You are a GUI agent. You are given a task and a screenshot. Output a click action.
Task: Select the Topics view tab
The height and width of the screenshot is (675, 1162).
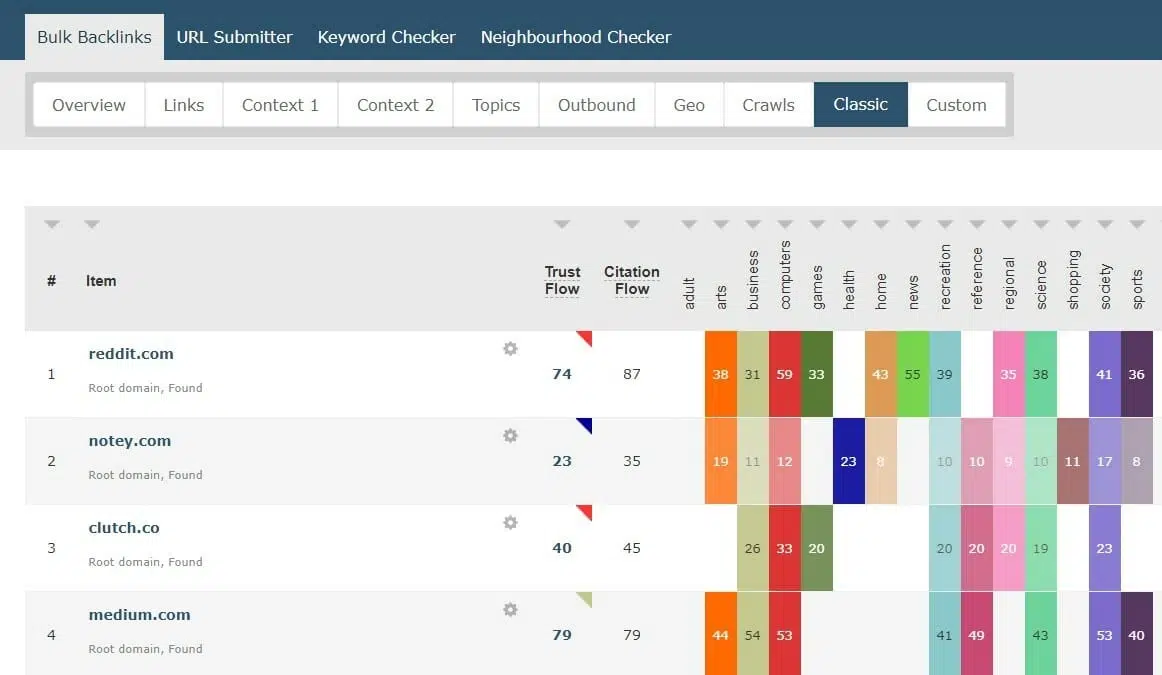[496, 104]
